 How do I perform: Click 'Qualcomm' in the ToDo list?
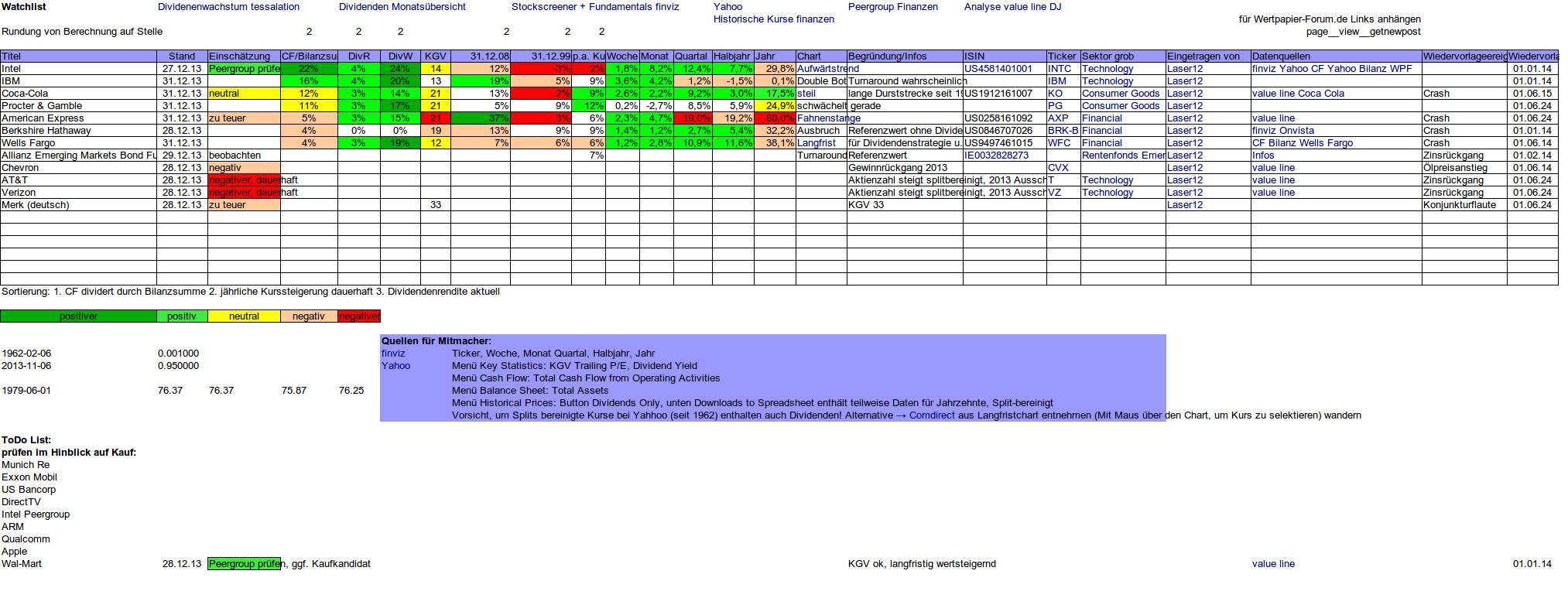point(26,539)
